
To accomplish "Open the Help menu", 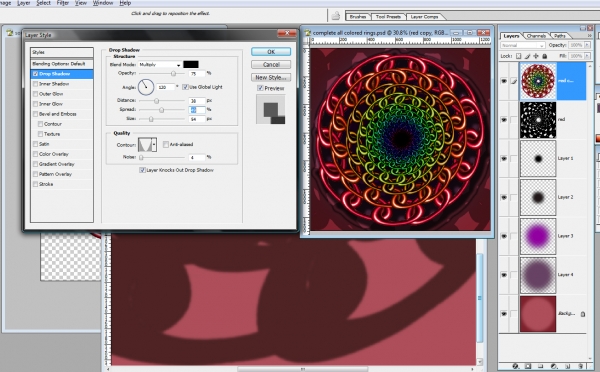I will pyautogui.click(x=125, y=3).
